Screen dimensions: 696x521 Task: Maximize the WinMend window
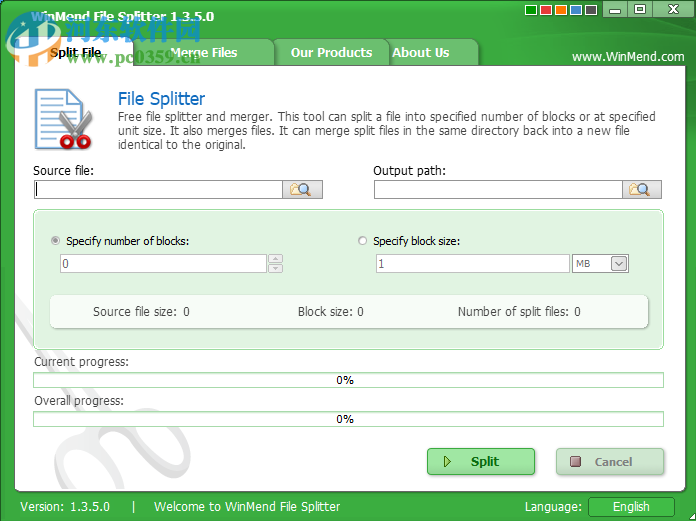640,10
